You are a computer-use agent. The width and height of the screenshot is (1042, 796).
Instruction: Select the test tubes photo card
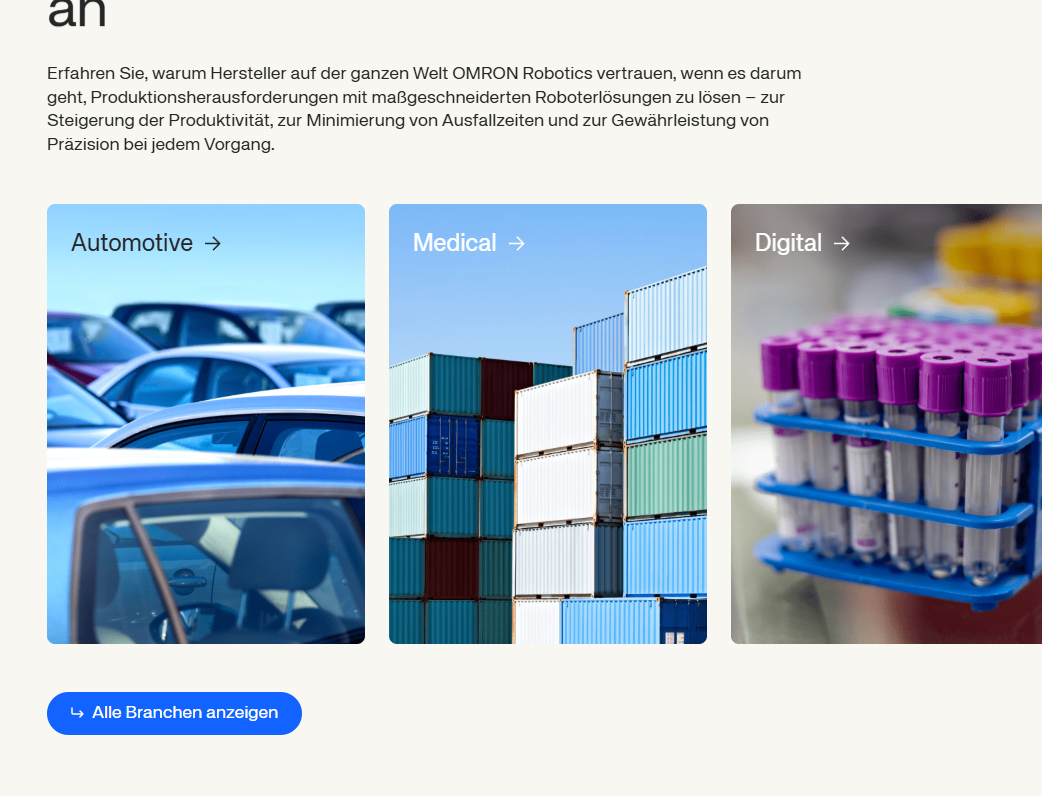886,424
